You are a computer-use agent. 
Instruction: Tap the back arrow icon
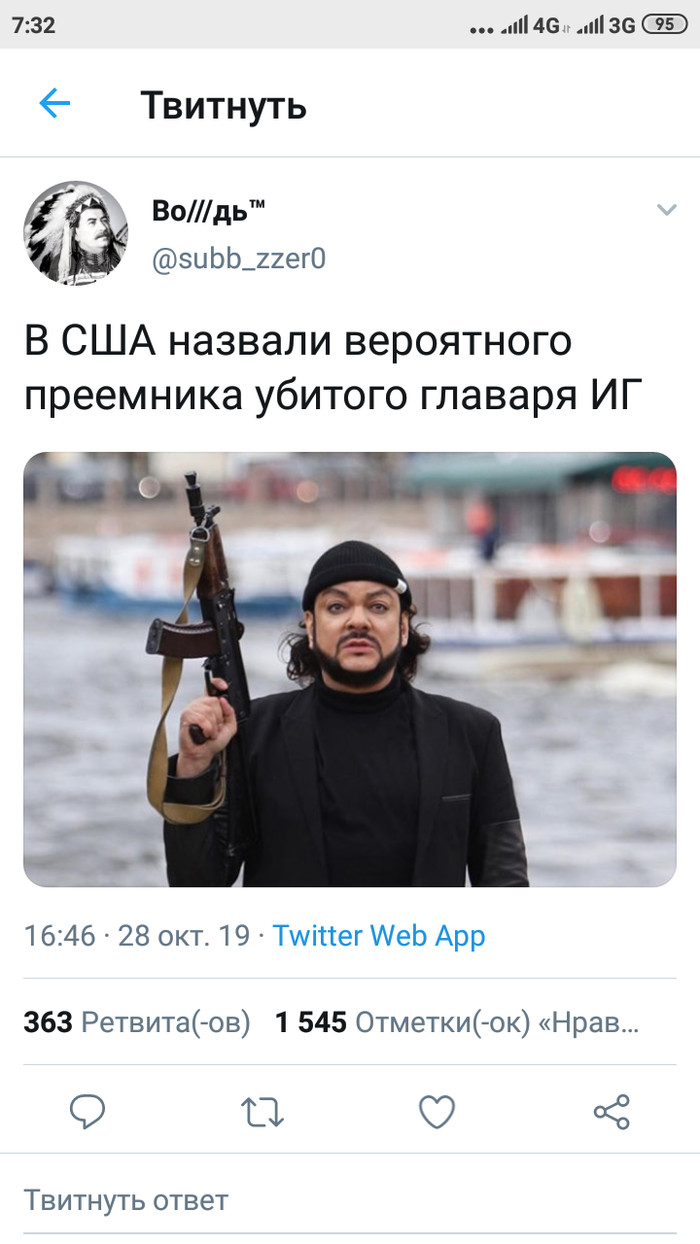click(x=54, y=103)
